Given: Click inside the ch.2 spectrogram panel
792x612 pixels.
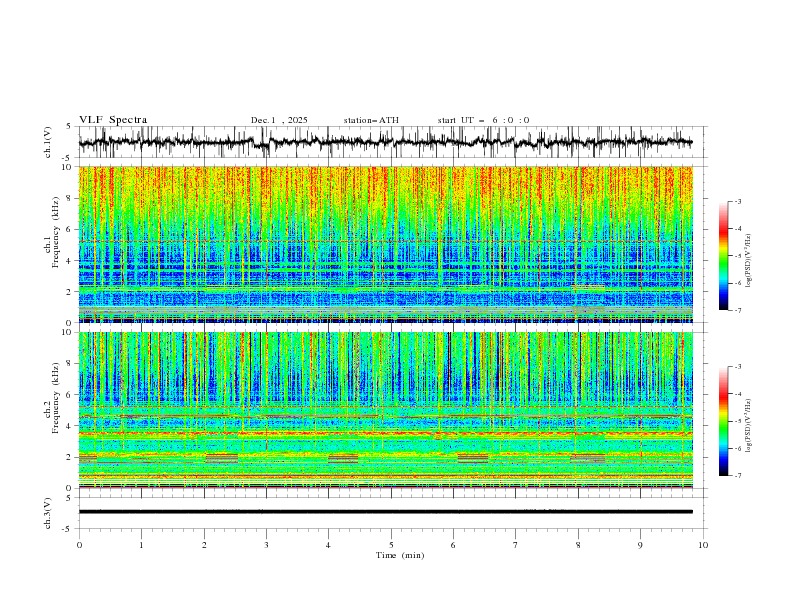Looking at the screenshot, I should [x=385, y=410].
